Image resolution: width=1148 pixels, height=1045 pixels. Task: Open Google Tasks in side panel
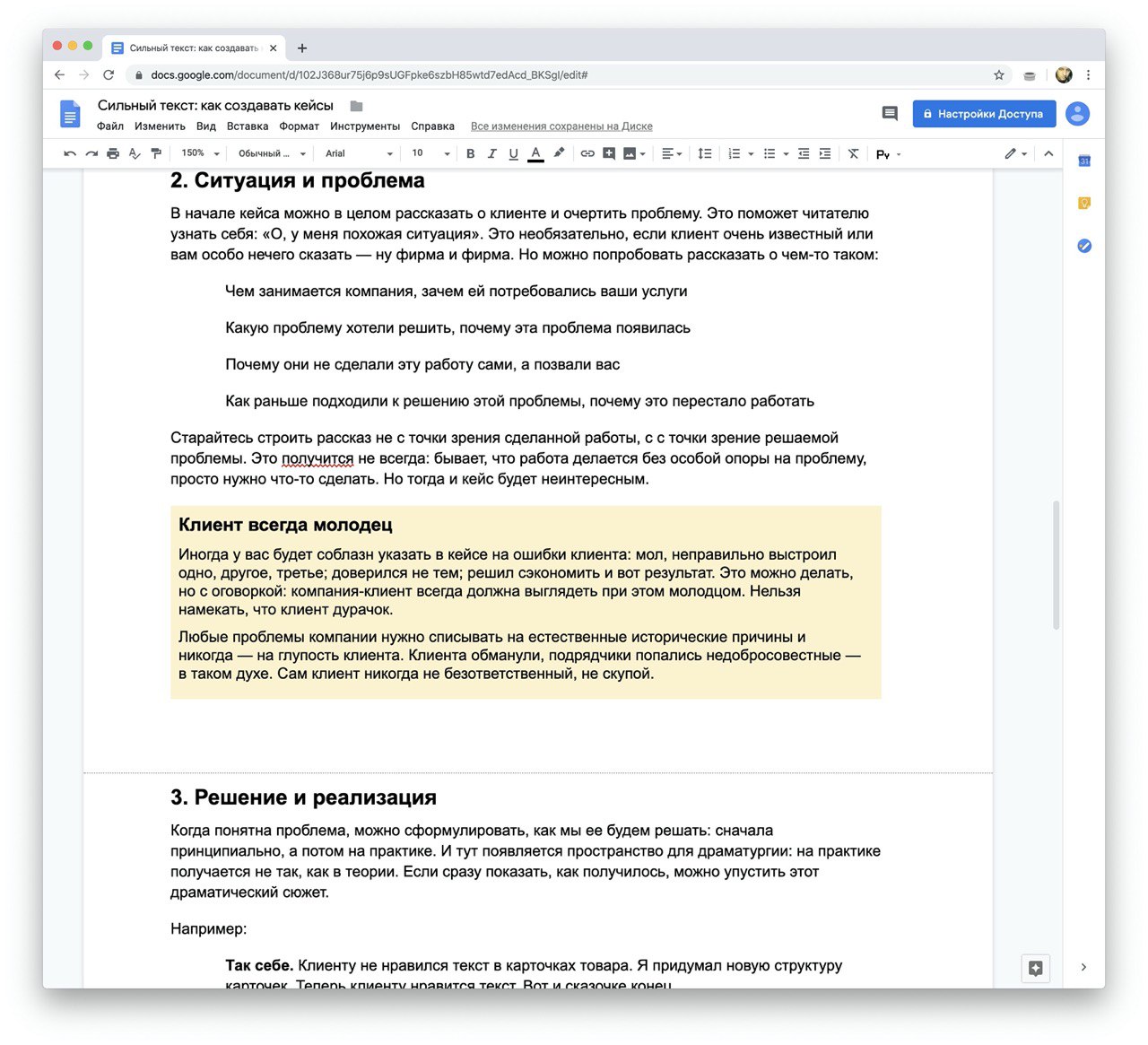tap(1084, 246)
